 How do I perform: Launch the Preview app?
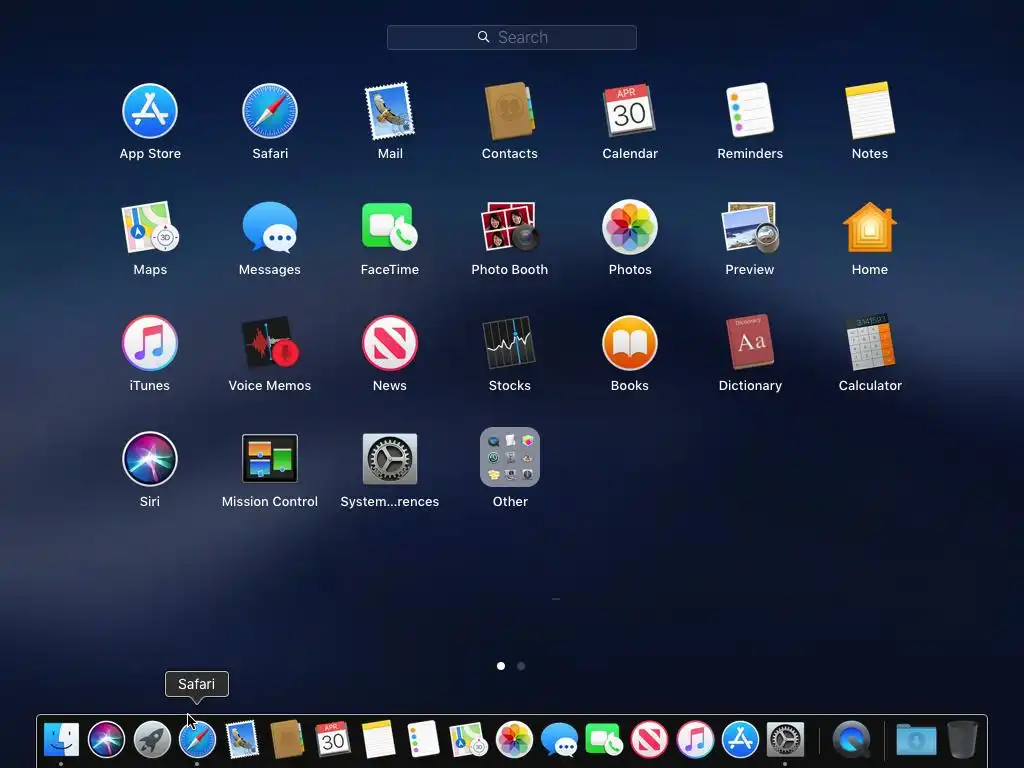click(x=750, y=227)
